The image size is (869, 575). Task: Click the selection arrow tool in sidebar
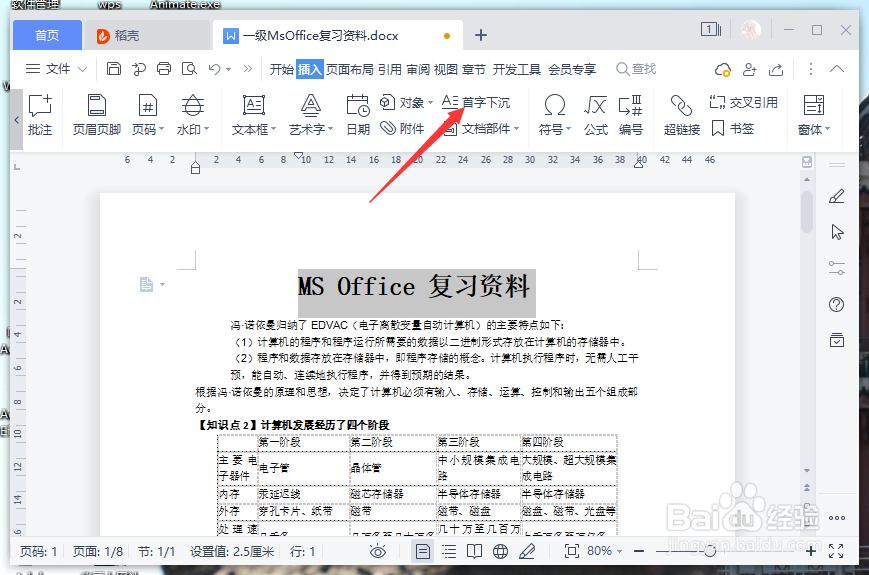pyautogui.click(x=837, y=232)
